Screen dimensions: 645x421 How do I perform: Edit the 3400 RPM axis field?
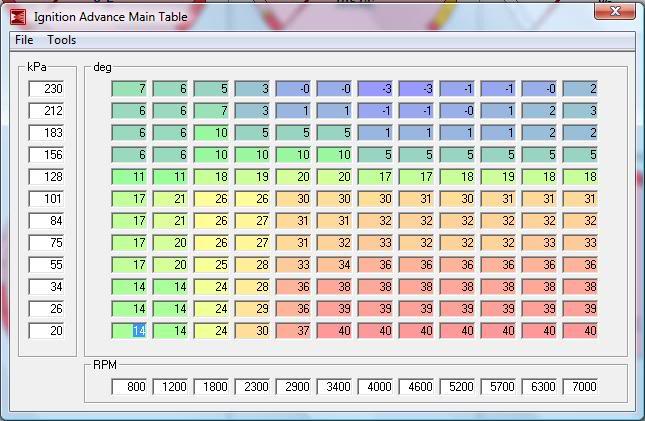click(x=334, y=386)
